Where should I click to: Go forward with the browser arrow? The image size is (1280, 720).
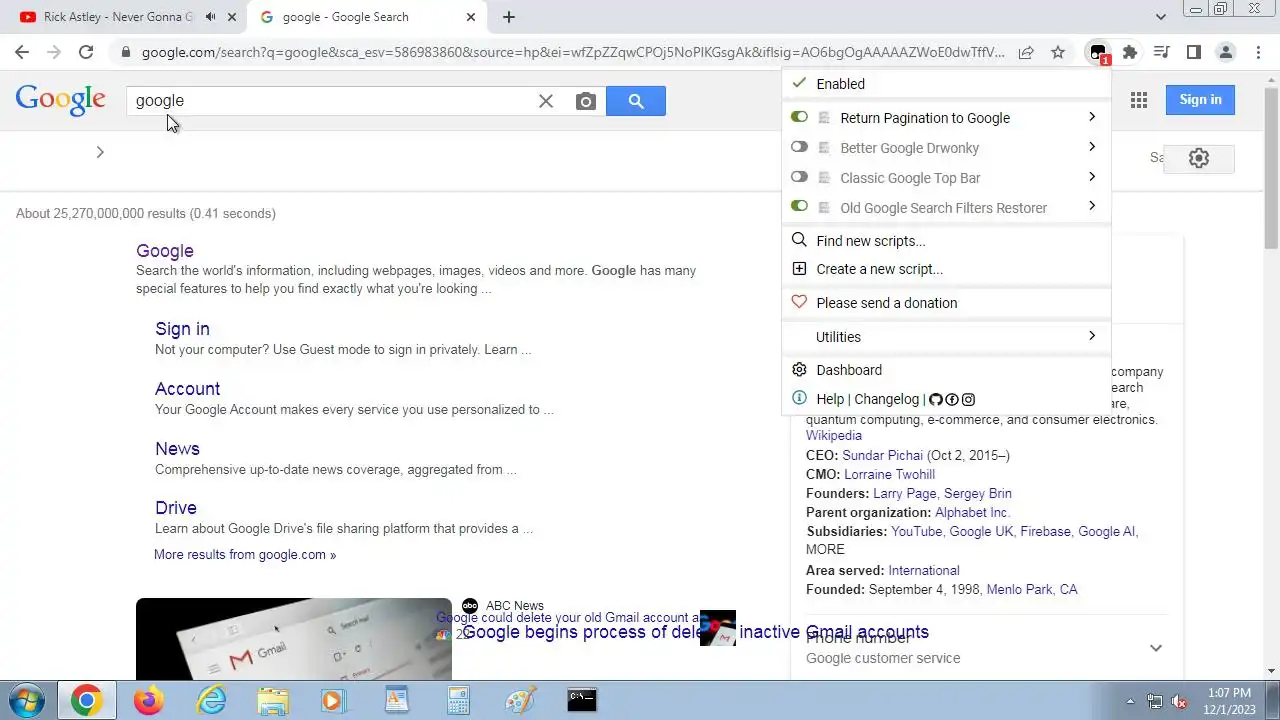click(54, 53)
